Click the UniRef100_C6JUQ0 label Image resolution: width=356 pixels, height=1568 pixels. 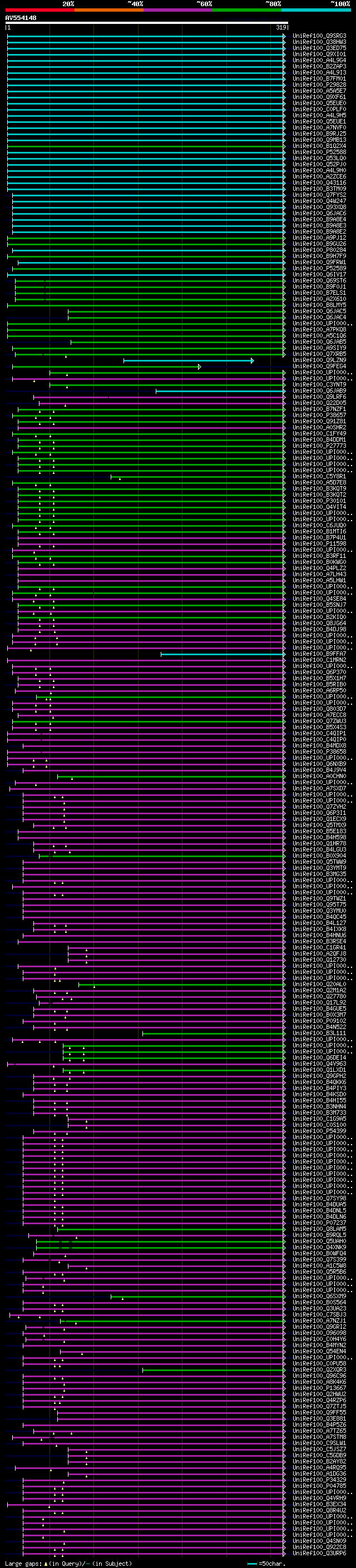(319, 525)
